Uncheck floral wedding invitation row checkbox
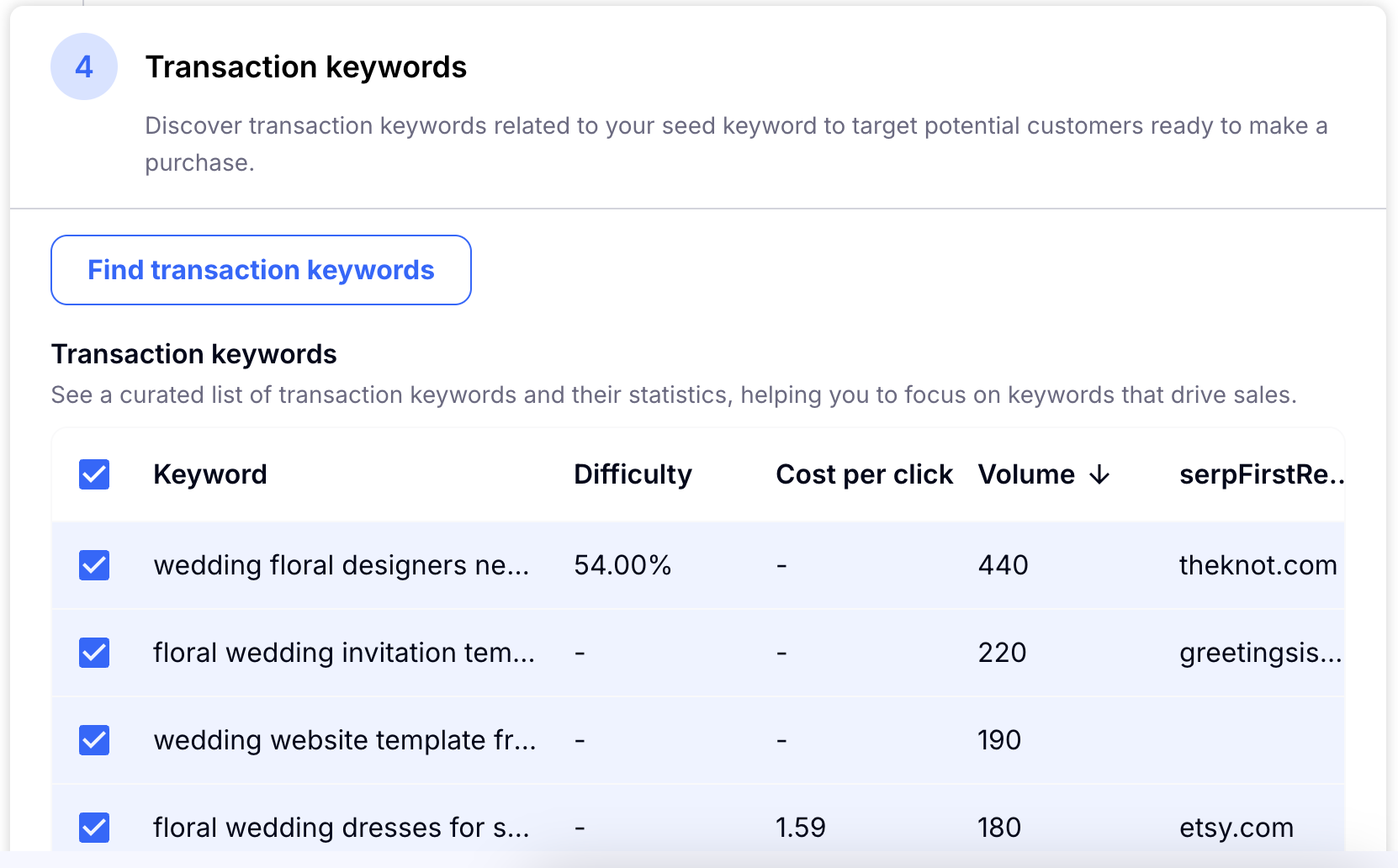Image resolution: width=1398 pixels, height=868 pixels. 94,653
